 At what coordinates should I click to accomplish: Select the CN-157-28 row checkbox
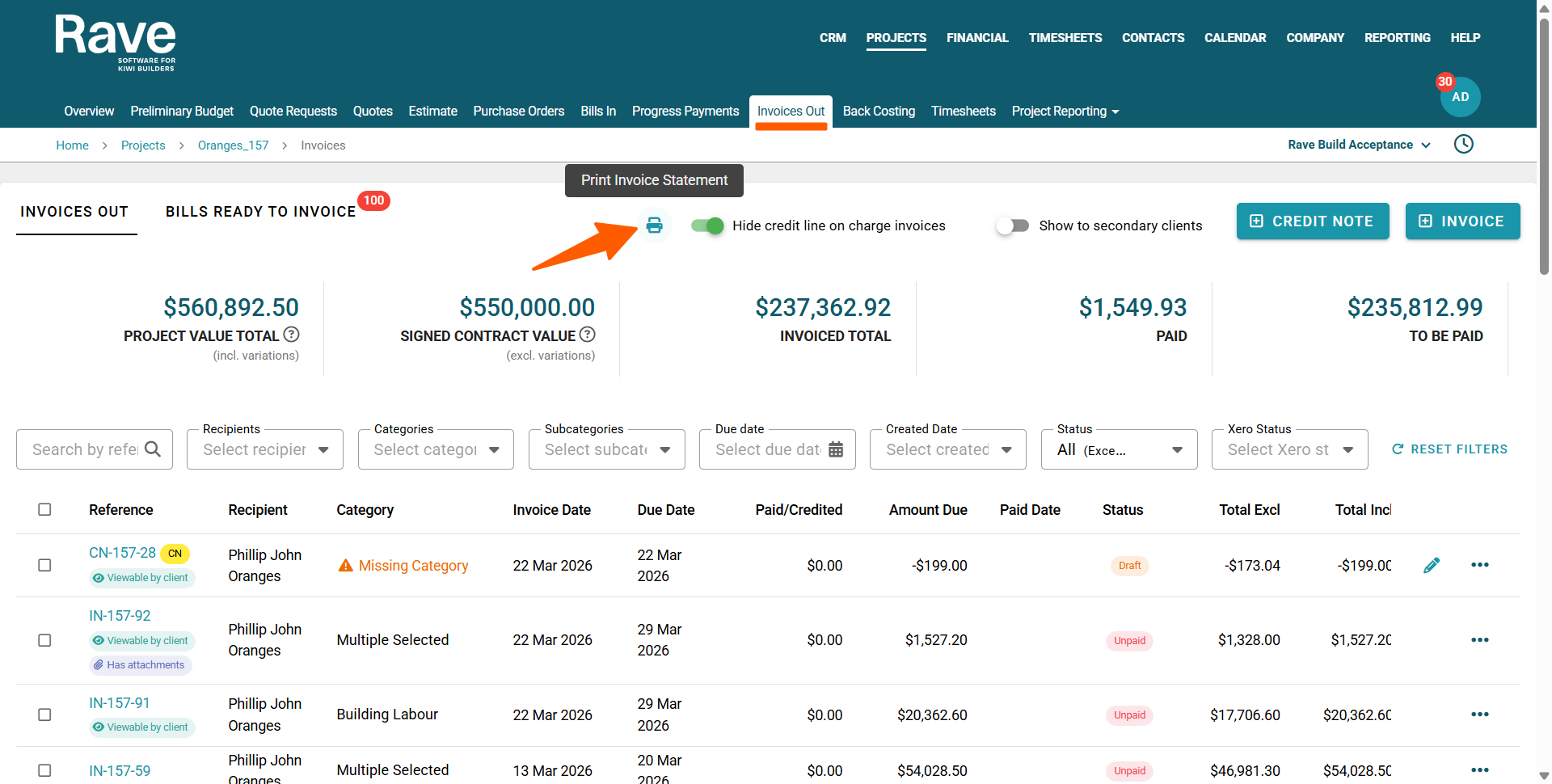44,565
